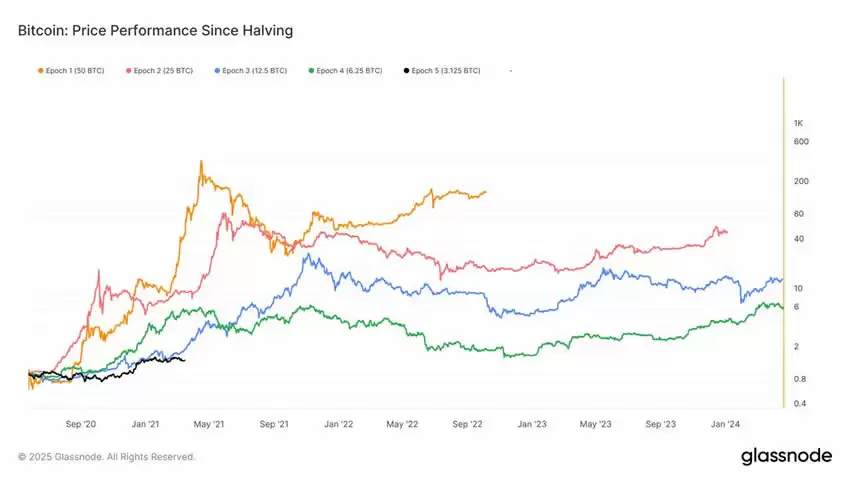Click the 'Sep '20' x-axis label
Screen dimensions: 850x478
pos(82,424)
